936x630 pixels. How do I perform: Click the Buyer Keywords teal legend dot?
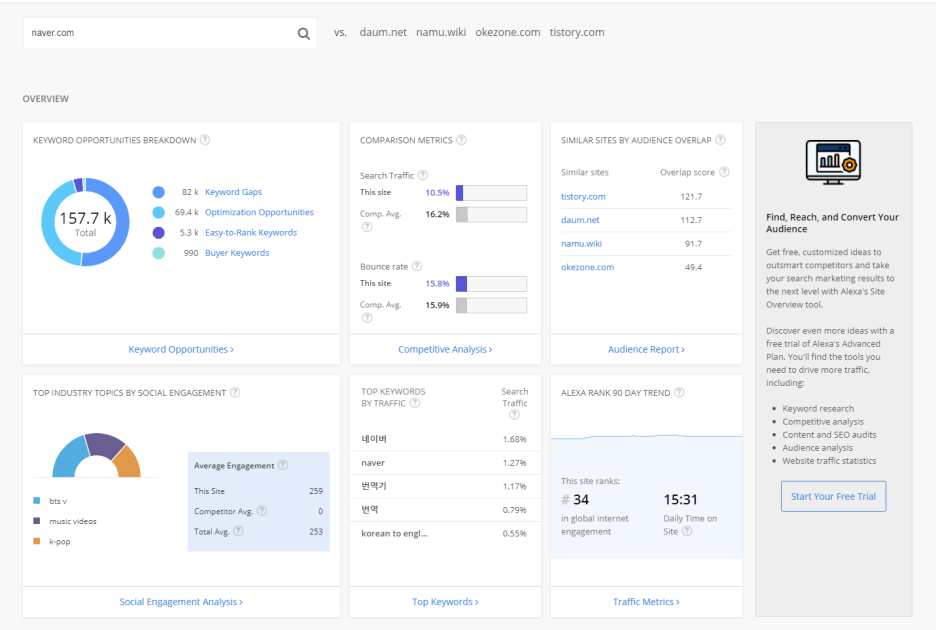(158, 253)
